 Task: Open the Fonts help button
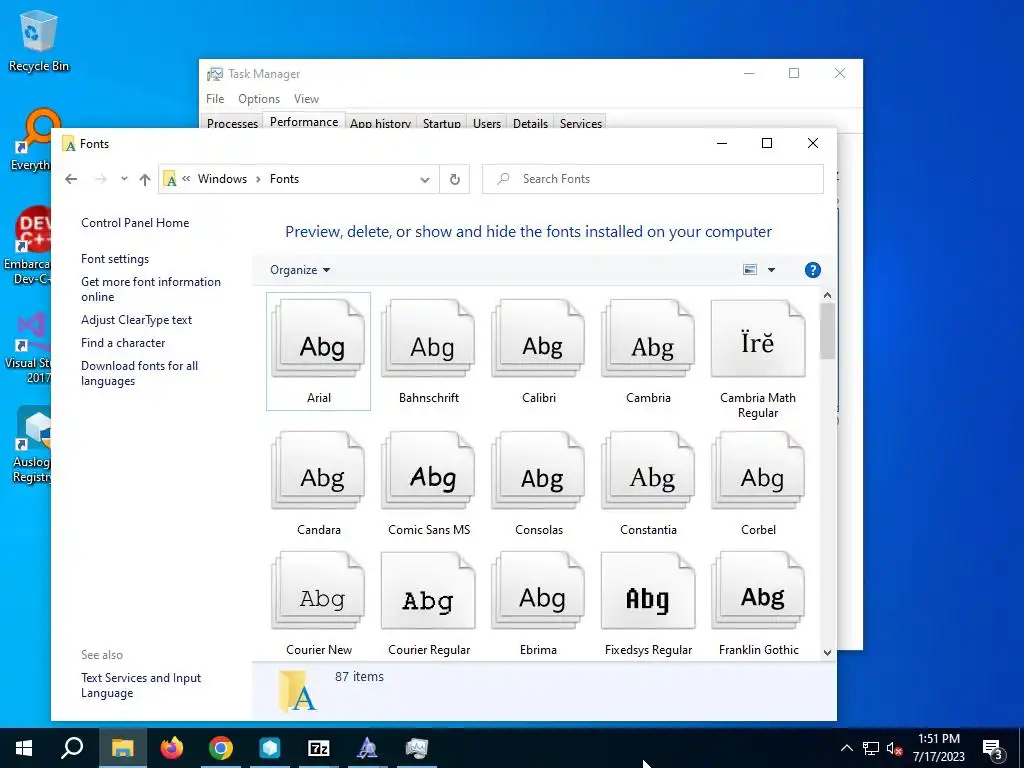point(812,270)
